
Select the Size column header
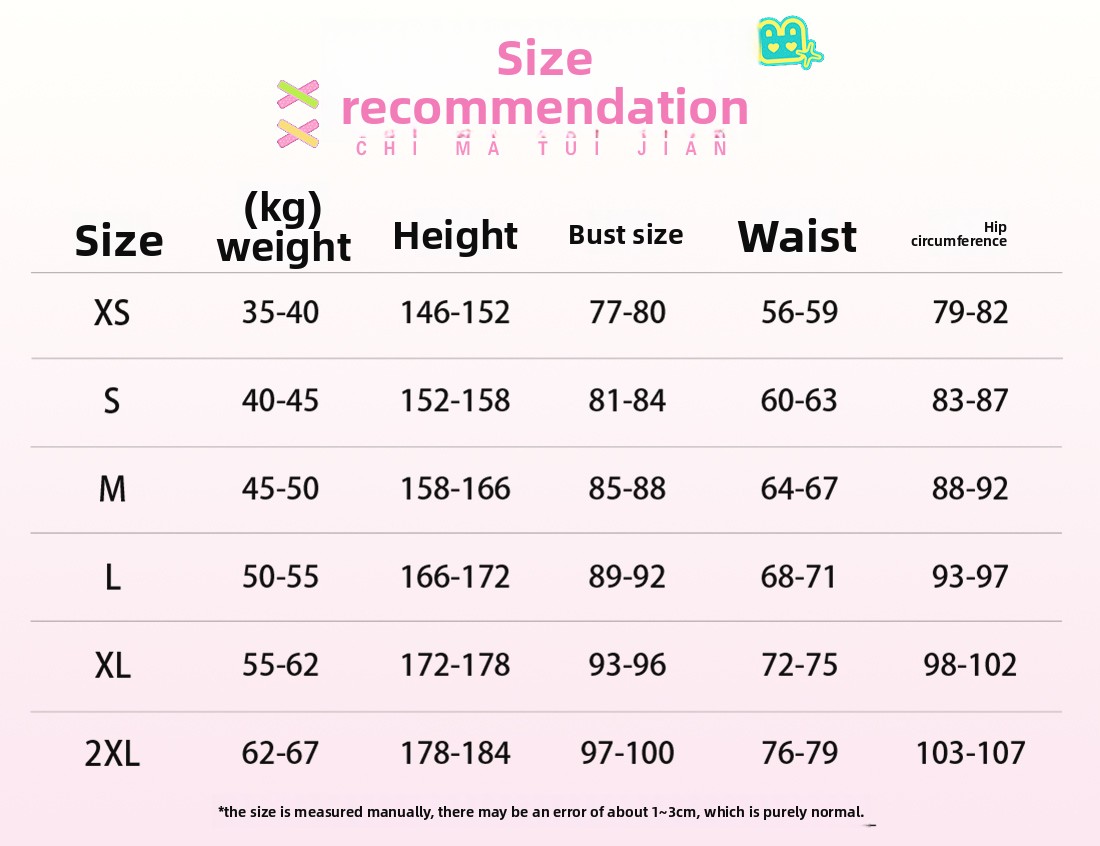(x=119, y=241)
